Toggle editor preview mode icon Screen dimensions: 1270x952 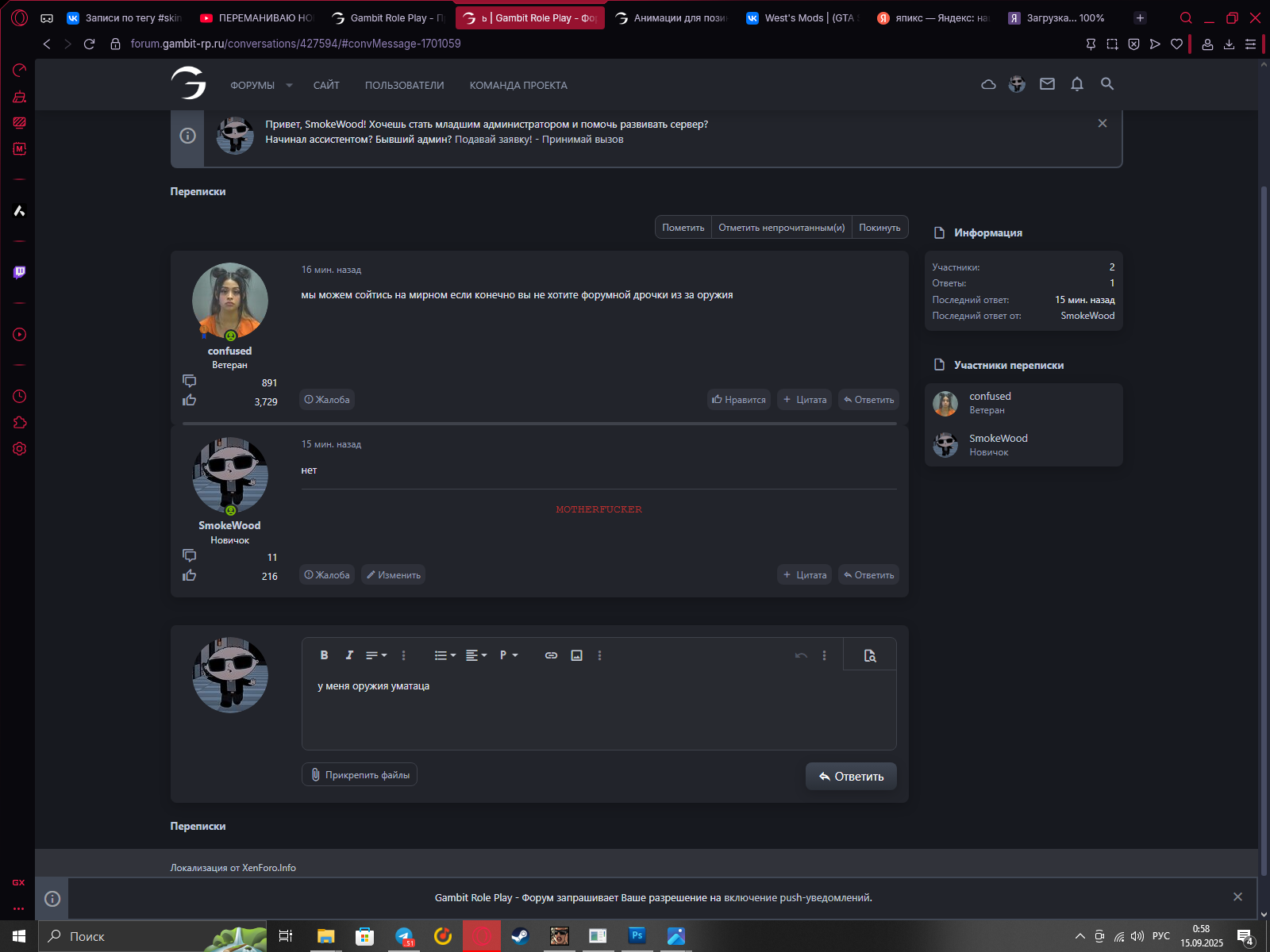coord(870,655)
